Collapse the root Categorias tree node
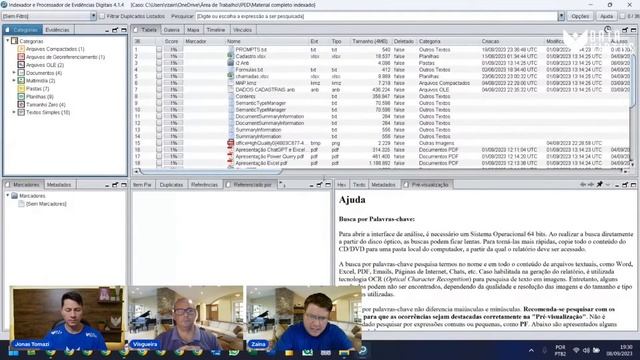Viewport: 640px width, 360px height. pos(7,41)
